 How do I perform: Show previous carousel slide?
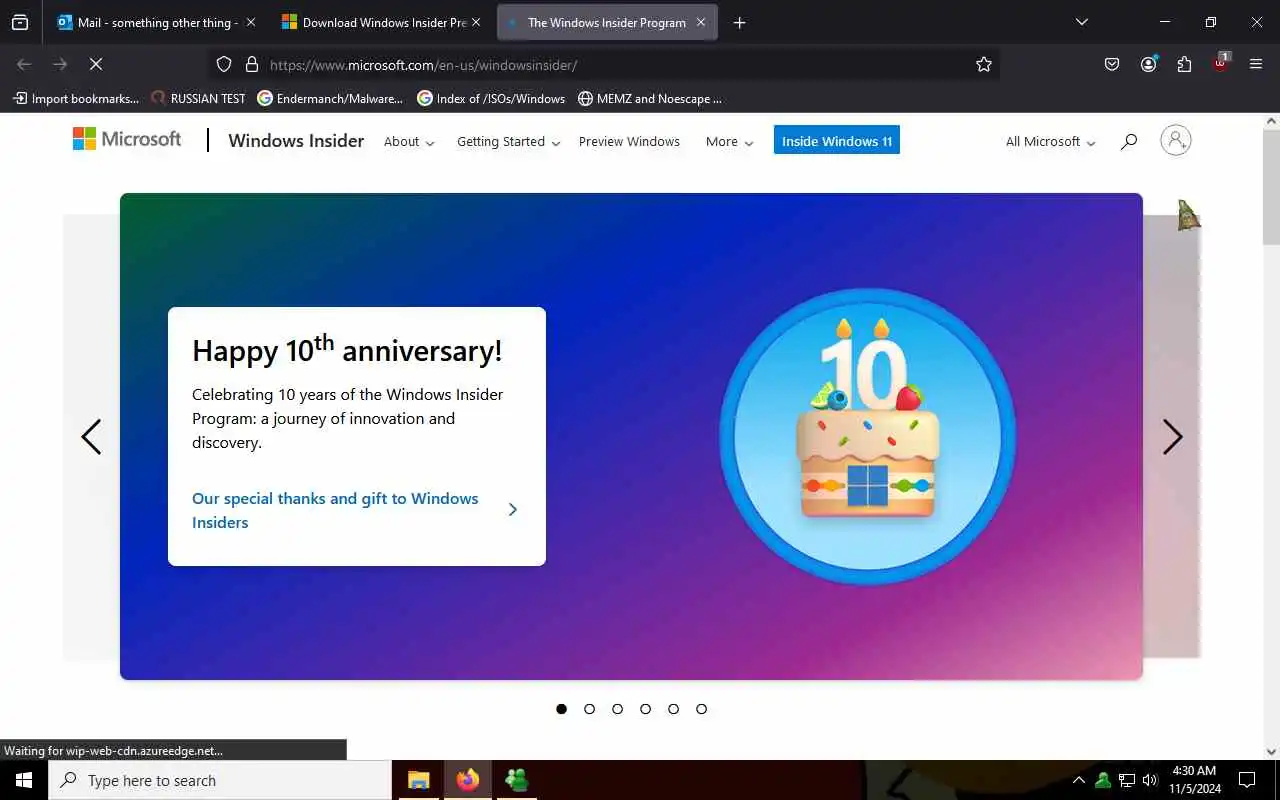[91, 437]
